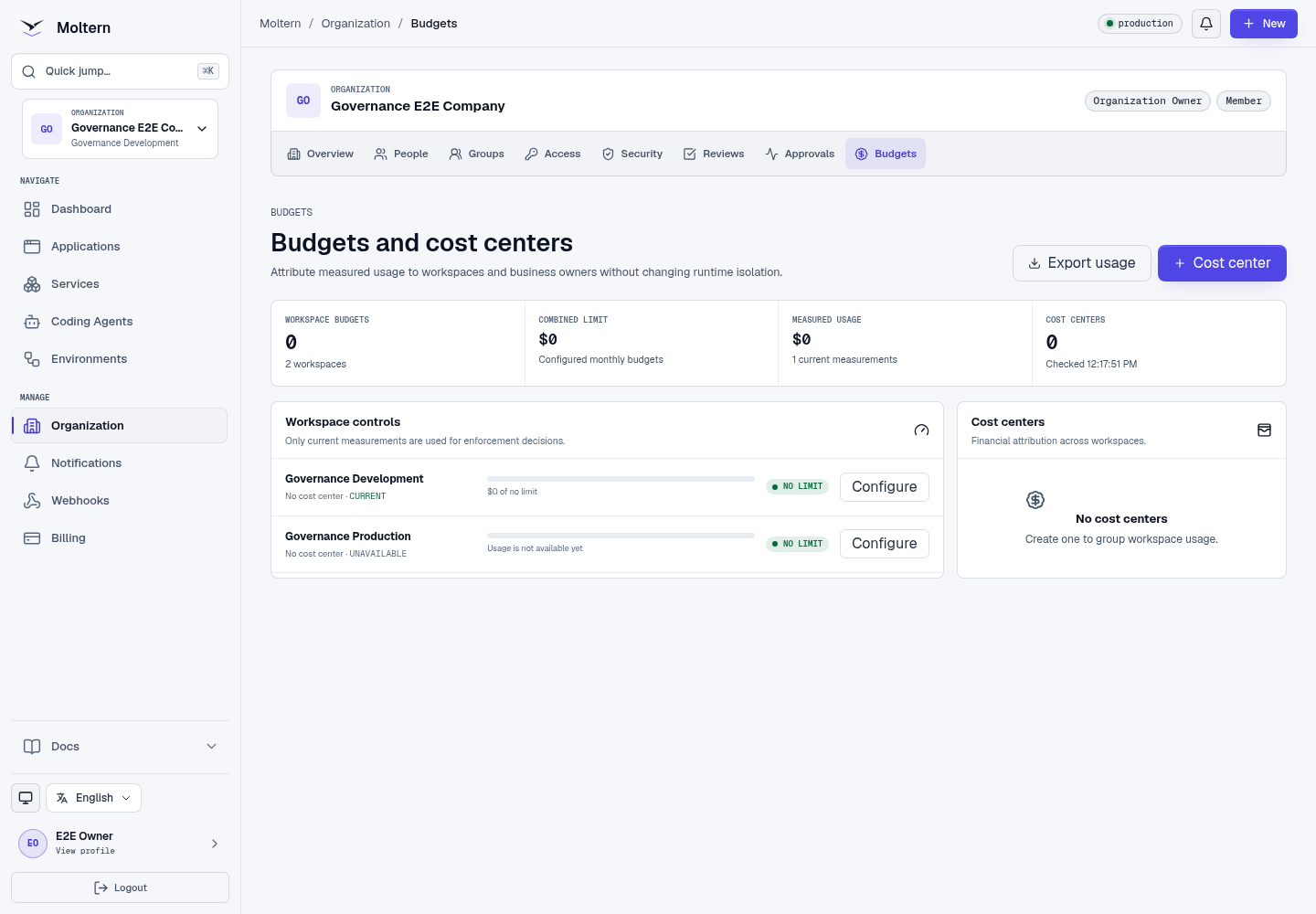
Task: Click the Export usage button
Action: pos(1082,263)
